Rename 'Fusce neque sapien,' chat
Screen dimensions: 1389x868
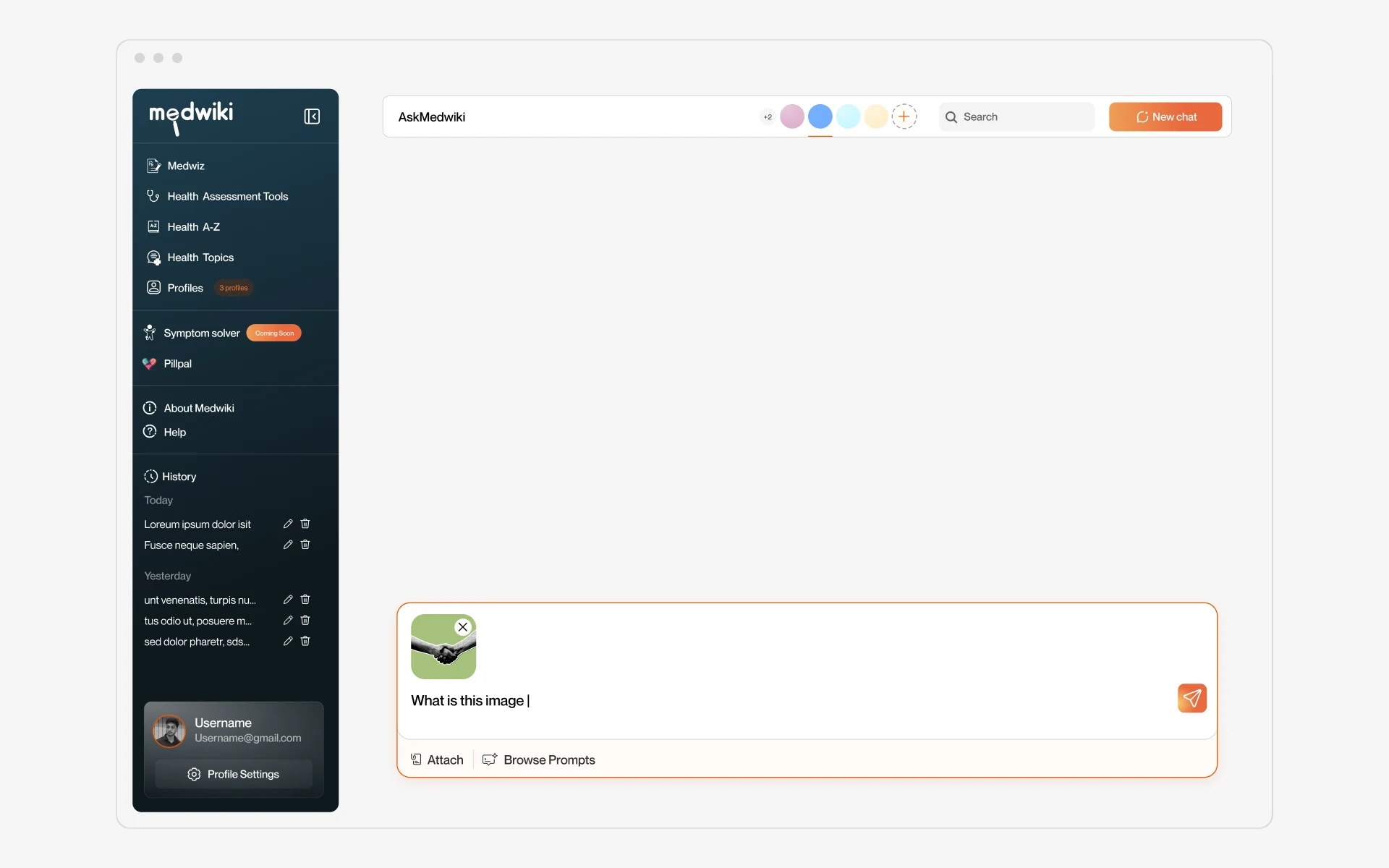tap(288, 545)
